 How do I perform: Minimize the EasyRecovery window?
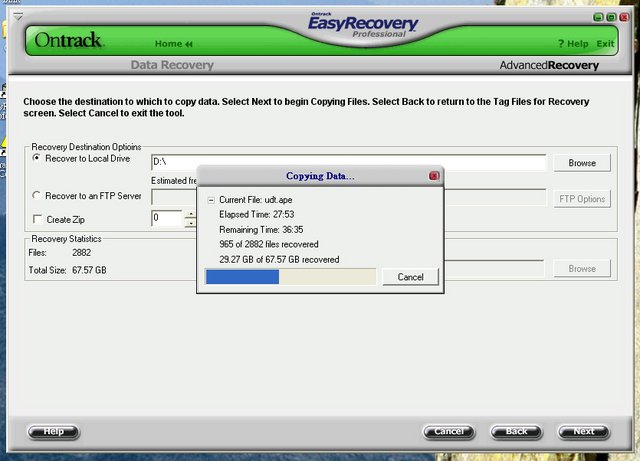coord(598,17)
